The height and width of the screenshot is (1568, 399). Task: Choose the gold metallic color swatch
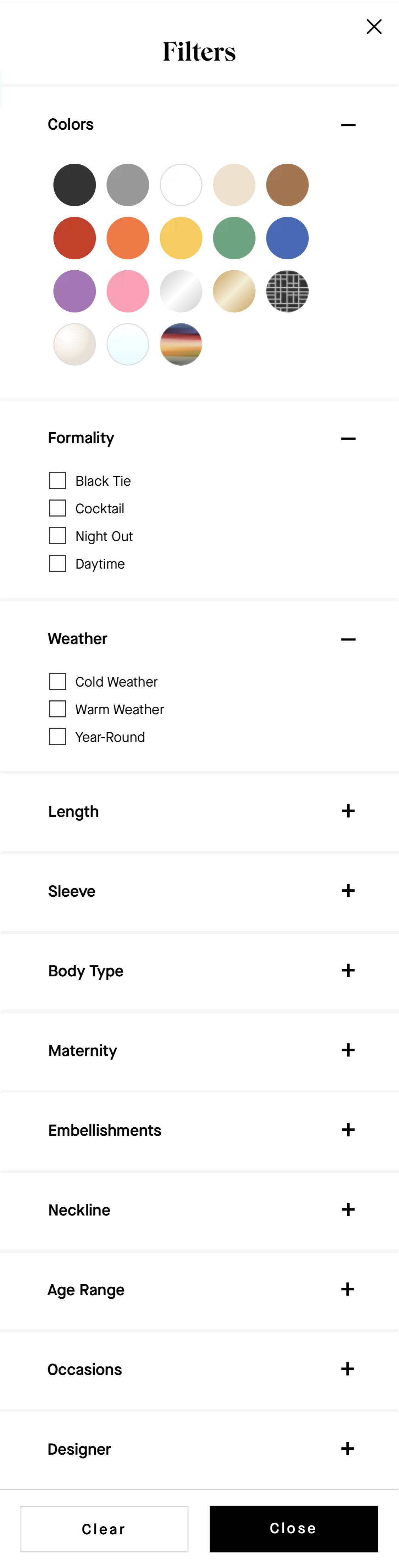point(234,292)
